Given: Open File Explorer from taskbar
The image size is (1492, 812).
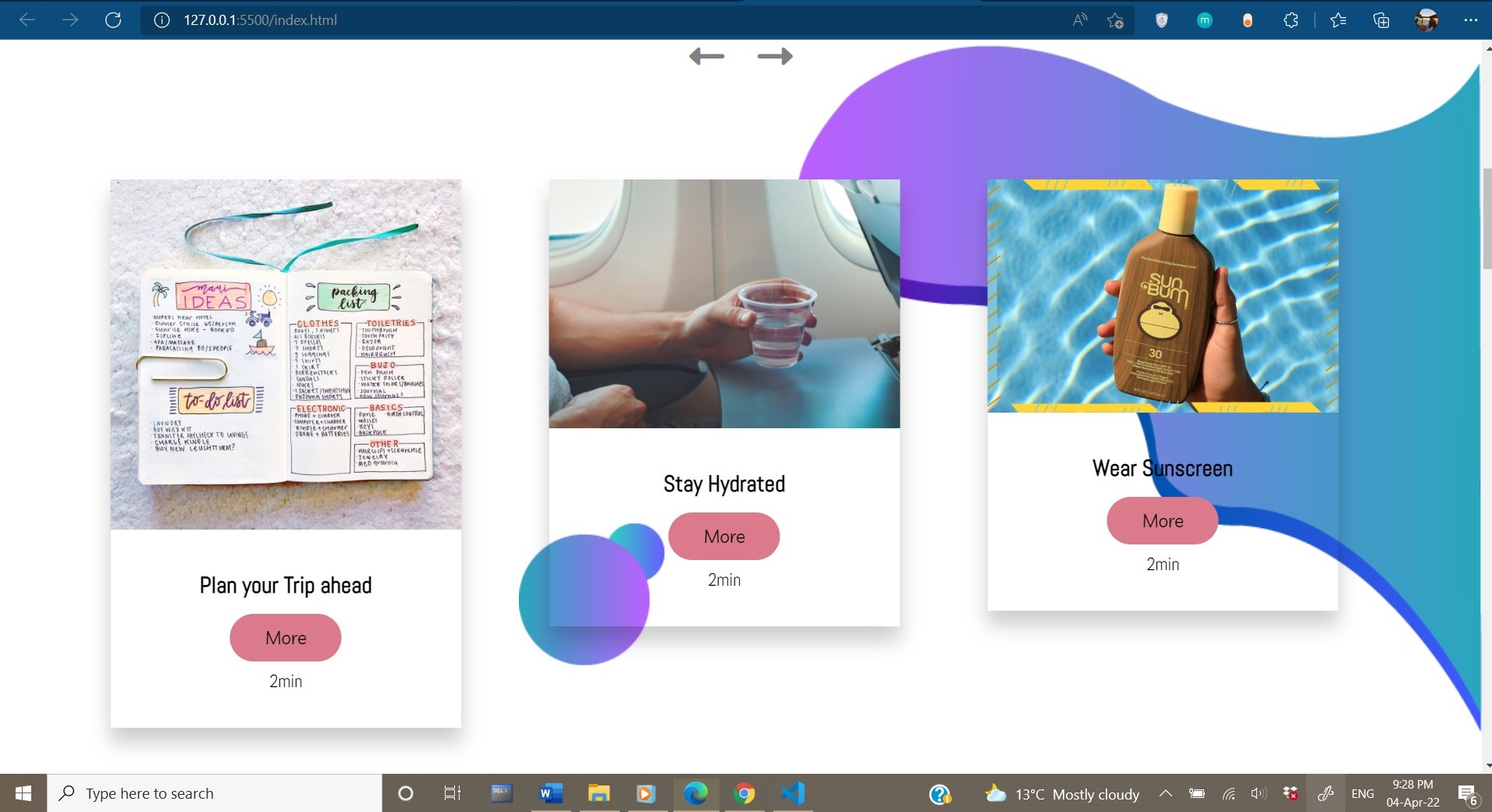Looking at the screenshot, I should tap(599, 793).
